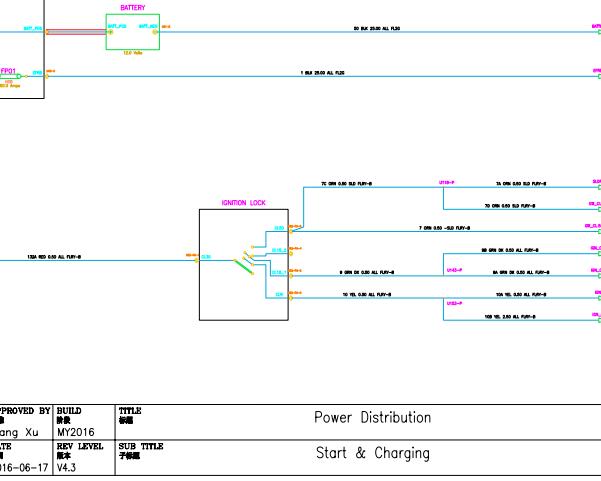Select the Start & Charging subtitle text
The height and width of the screenshot is (481, 601).
[373, 453]
